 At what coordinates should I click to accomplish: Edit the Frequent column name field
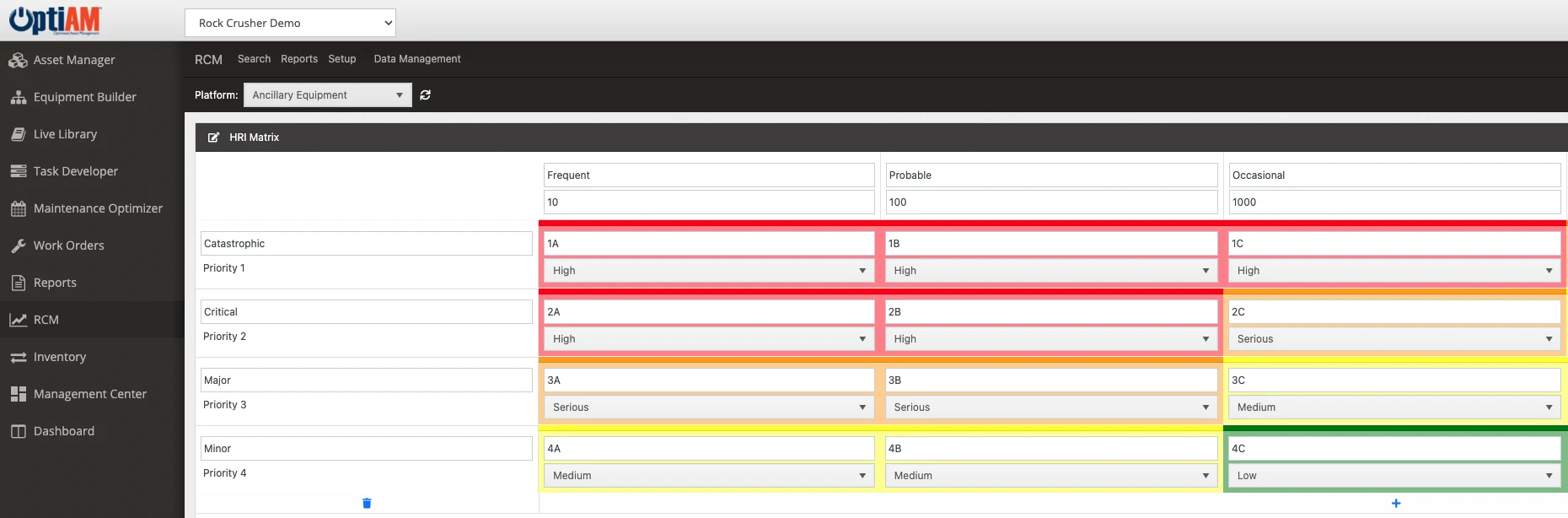point(709,175)
